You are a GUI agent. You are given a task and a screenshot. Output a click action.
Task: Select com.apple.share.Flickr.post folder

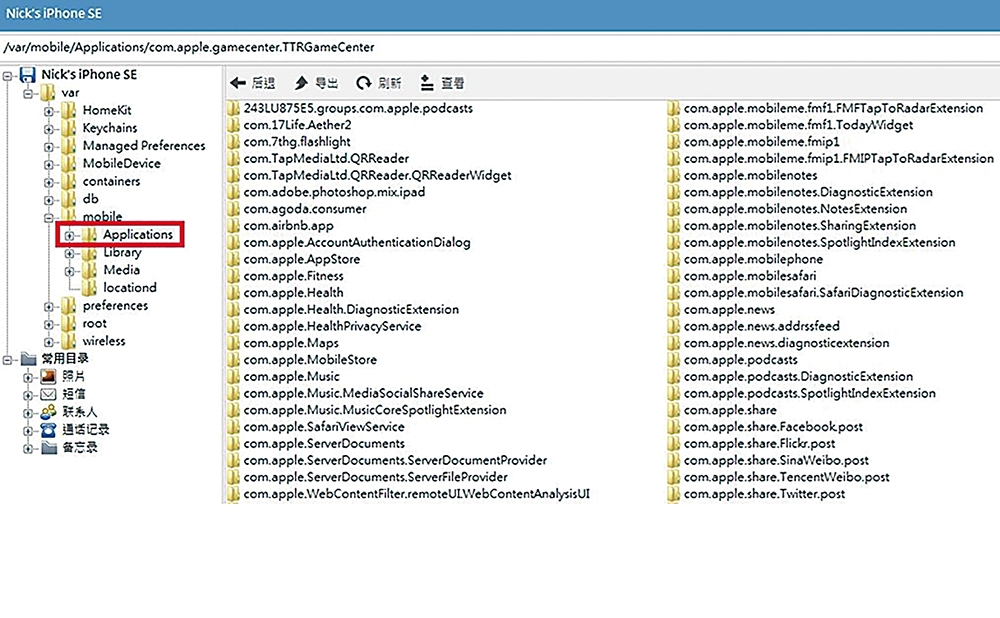pos(759,443)
